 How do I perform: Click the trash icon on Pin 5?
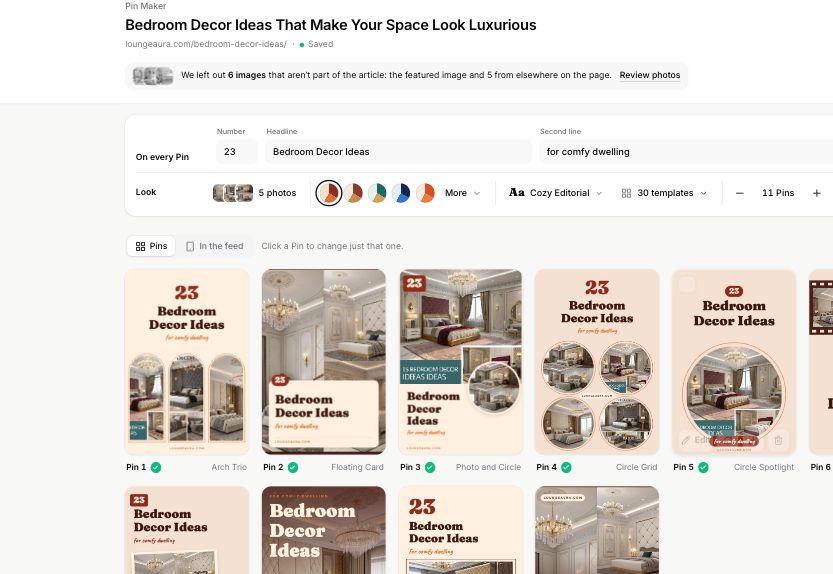[778, 440]
